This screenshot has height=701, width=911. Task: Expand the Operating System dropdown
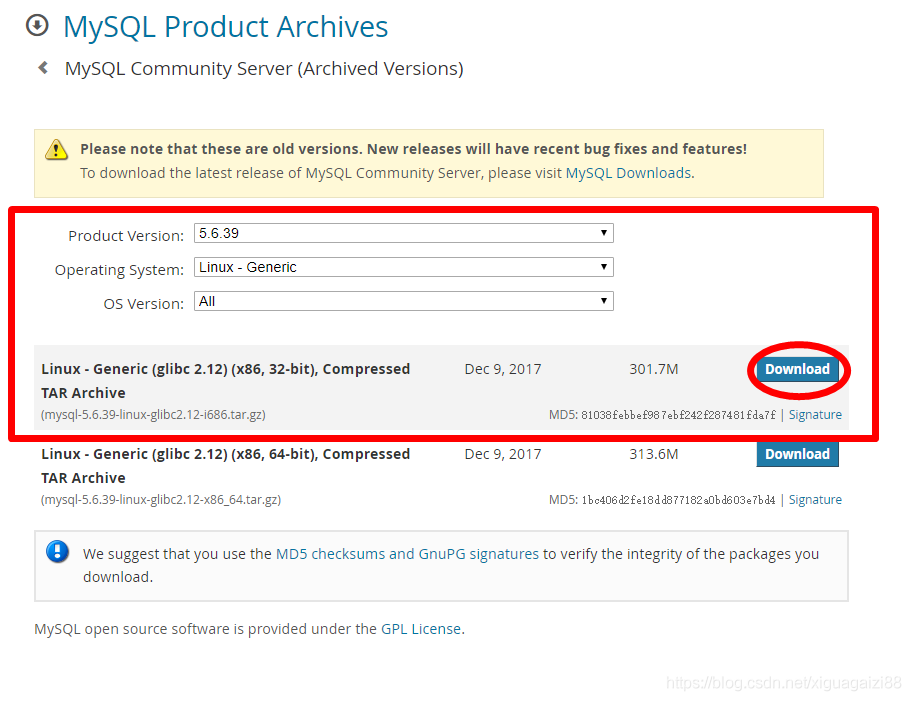(403, 267)
